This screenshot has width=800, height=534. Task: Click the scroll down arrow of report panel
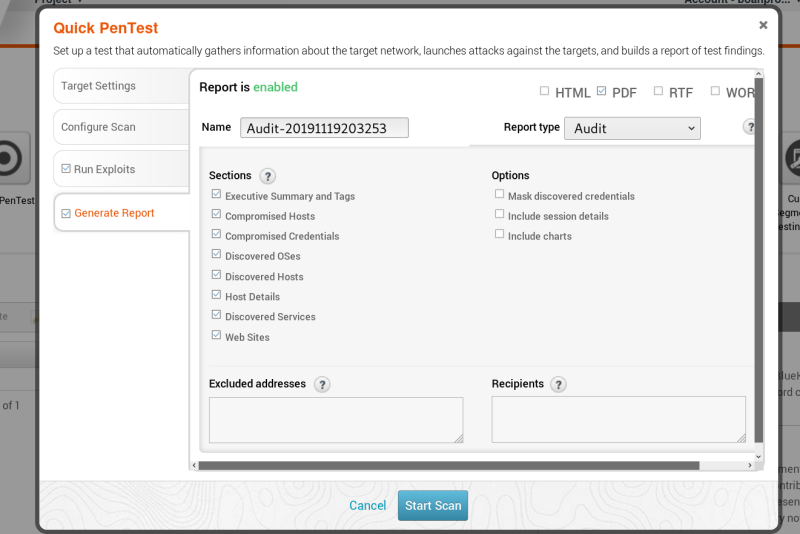(759, 456)
